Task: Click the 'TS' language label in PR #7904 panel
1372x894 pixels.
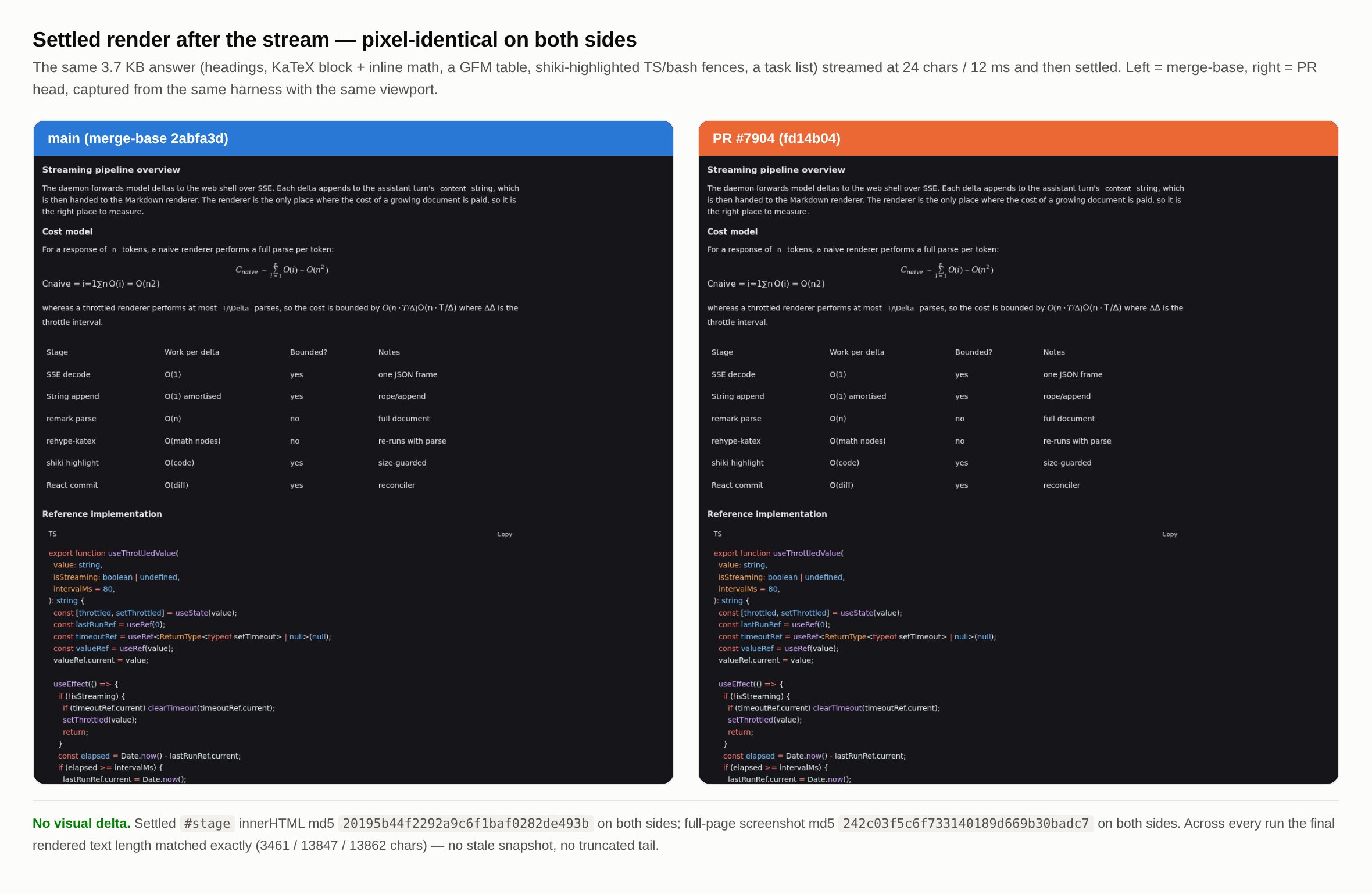Action: tap(717, 534)
